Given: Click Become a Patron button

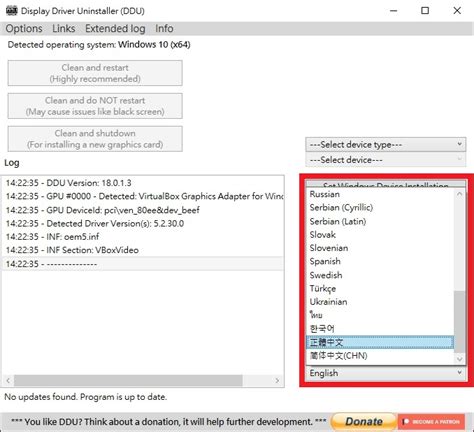Looking at the screenshot, I should 431,422.
